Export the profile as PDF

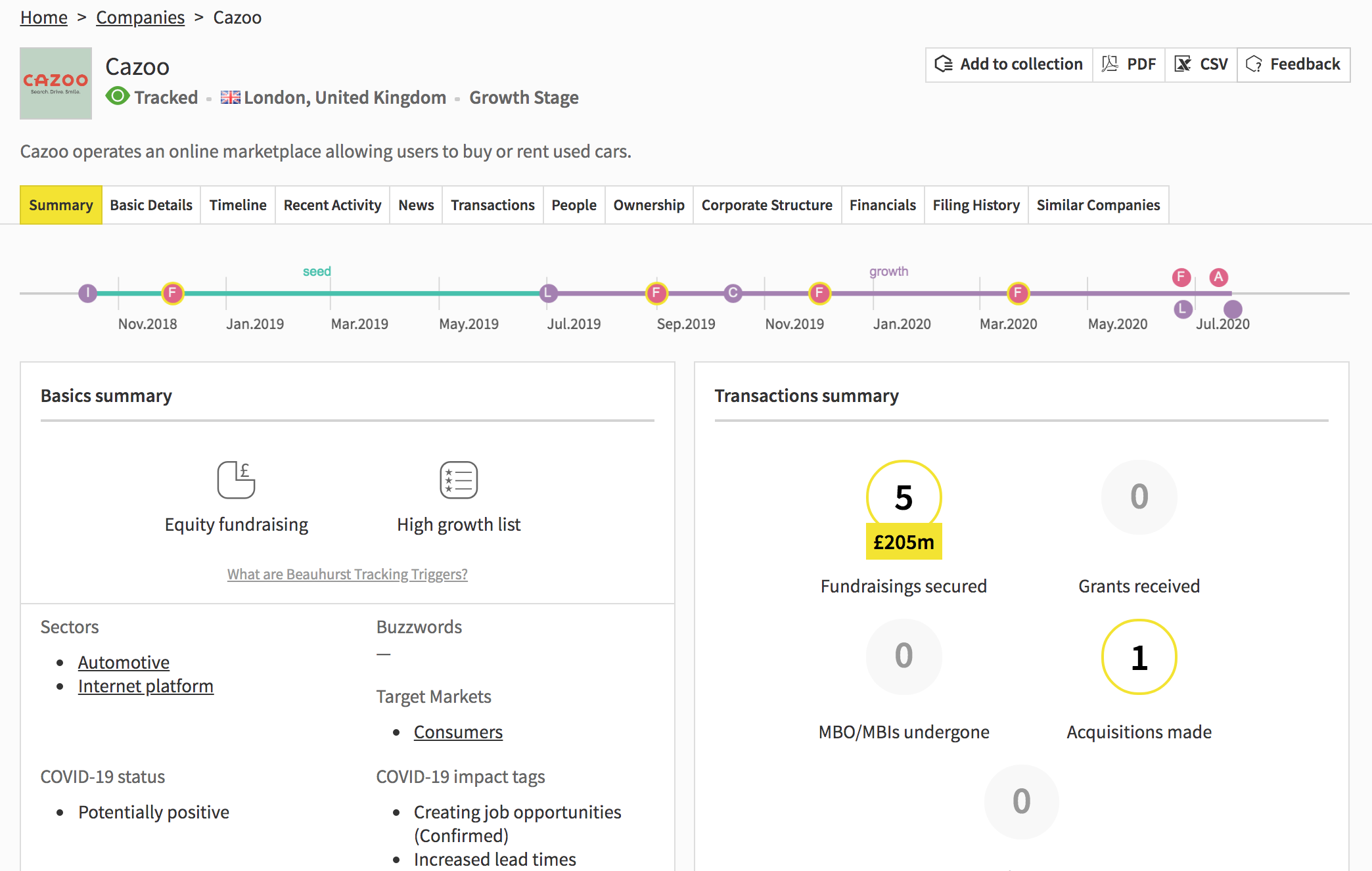1129,64
